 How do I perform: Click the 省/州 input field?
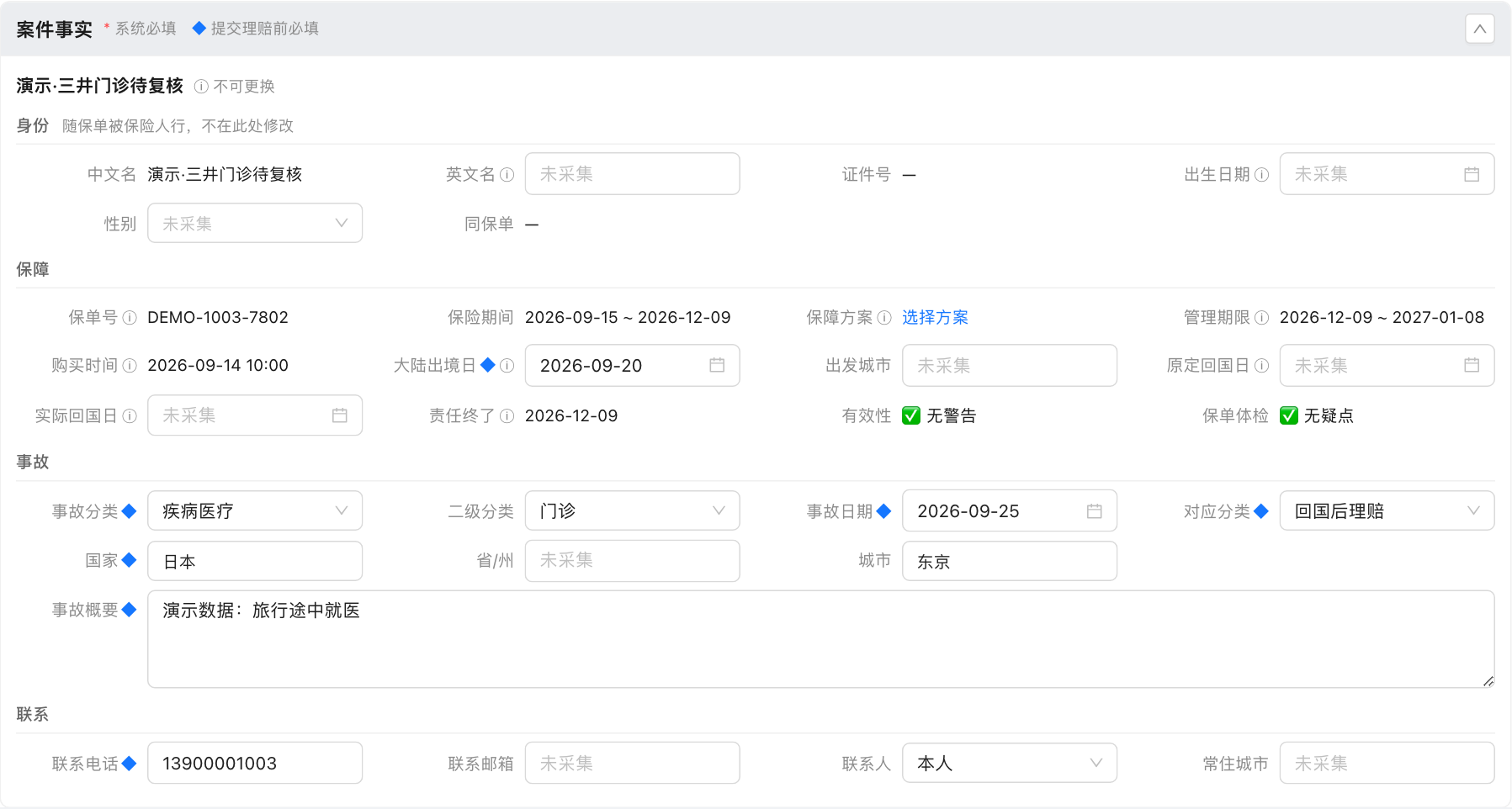(x=632, y=561)
